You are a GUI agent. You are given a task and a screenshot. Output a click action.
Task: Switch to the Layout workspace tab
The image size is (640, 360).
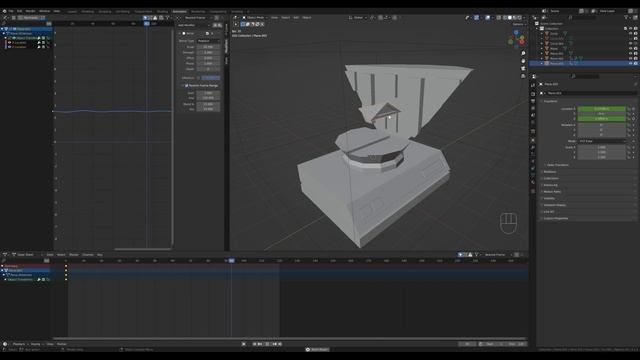point(72,11)
